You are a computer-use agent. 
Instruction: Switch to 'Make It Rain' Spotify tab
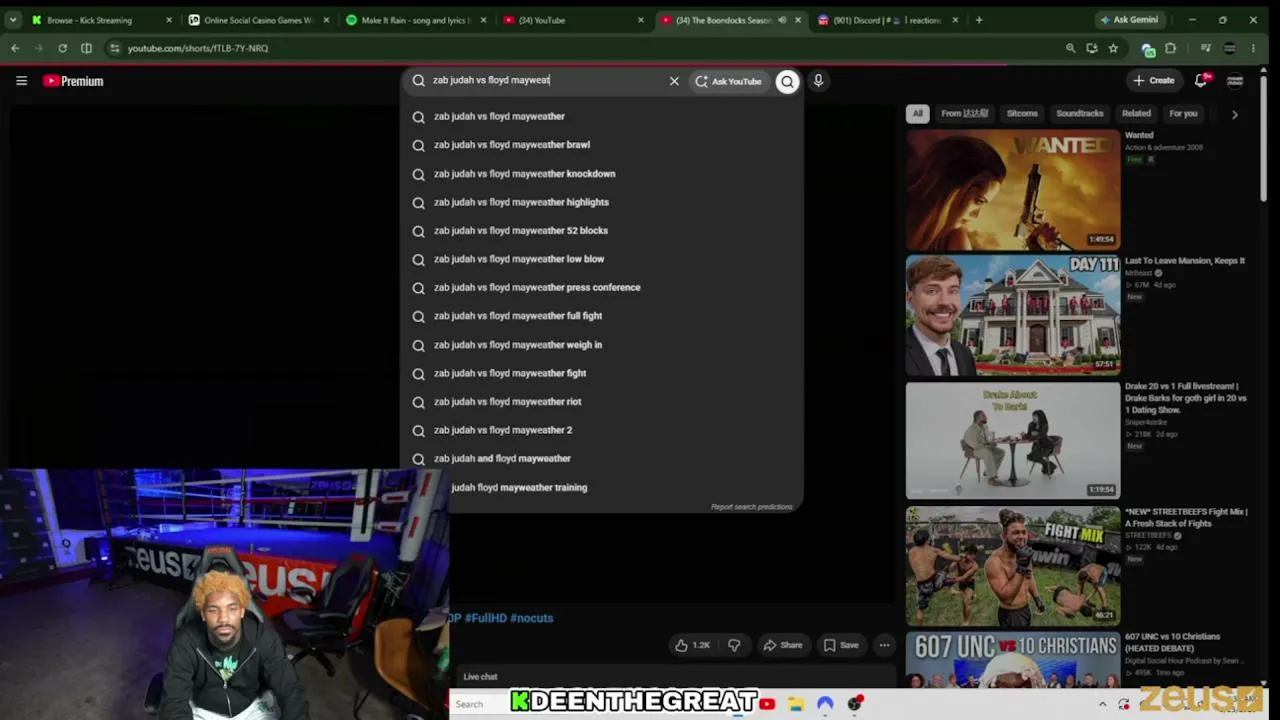(416, 20)
